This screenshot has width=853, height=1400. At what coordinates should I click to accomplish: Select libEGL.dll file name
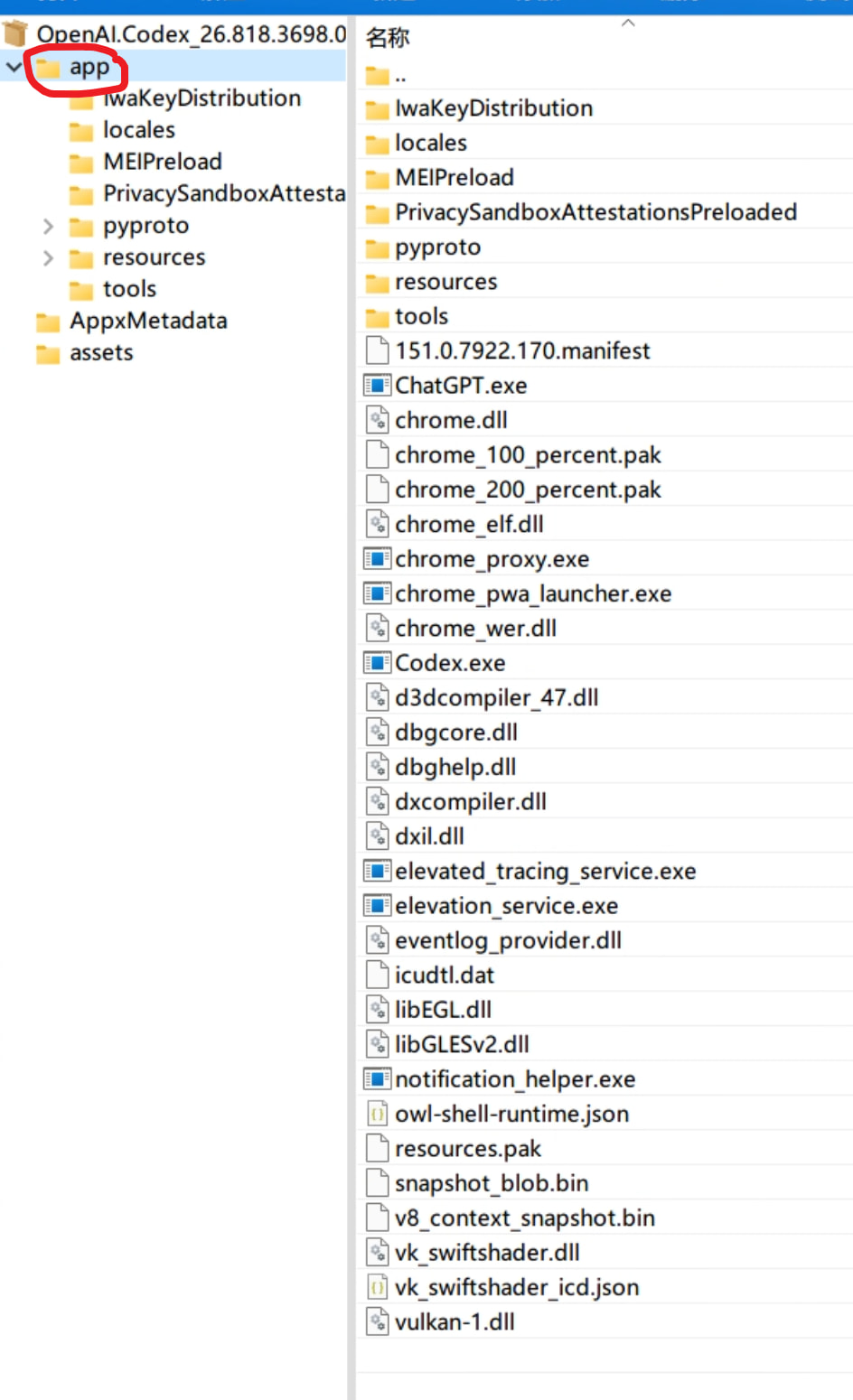pos(443,1010)
